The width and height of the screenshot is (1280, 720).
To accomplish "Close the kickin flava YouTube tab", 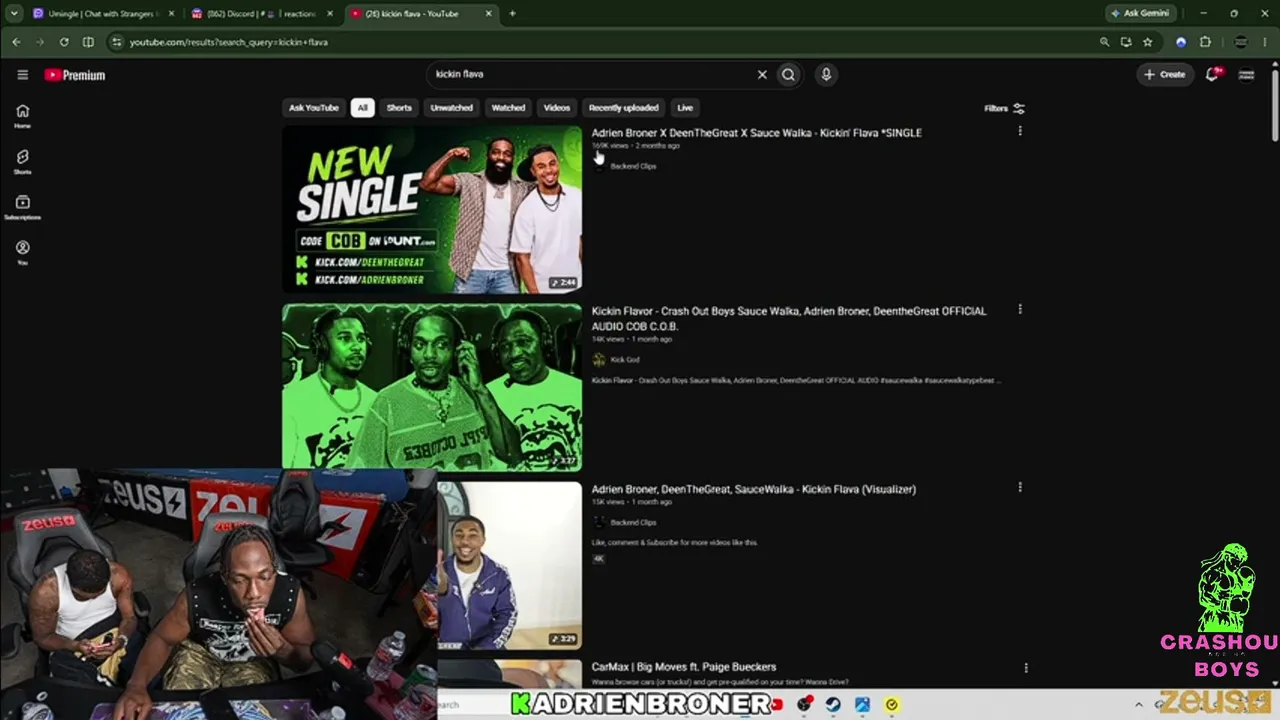I will point(489,13).
